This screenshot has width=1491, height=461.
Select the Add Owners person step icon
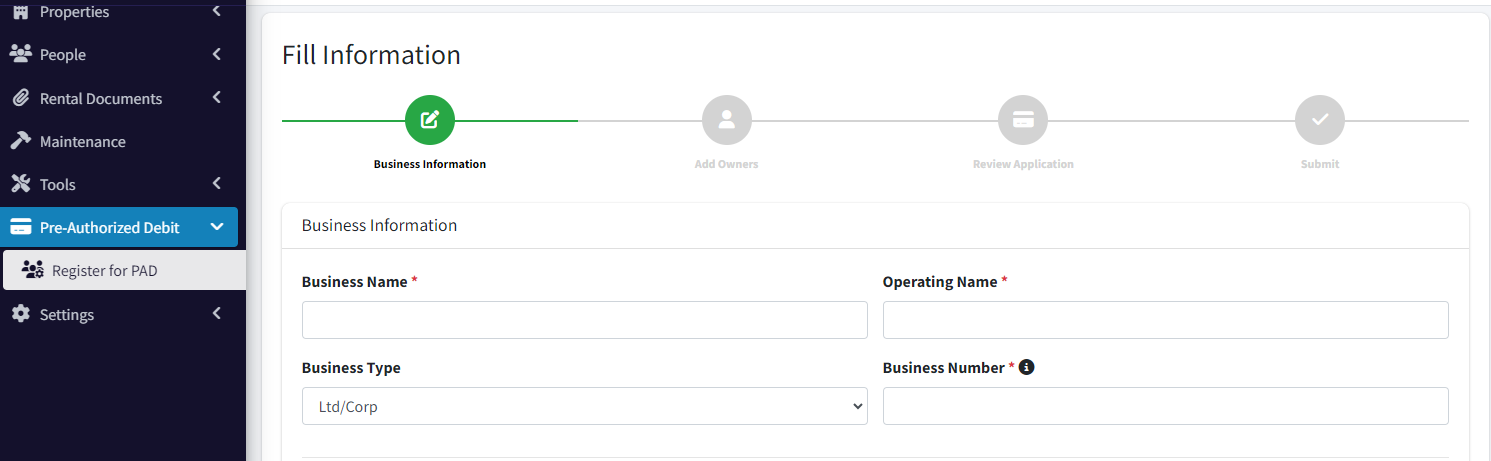[727, 121]
